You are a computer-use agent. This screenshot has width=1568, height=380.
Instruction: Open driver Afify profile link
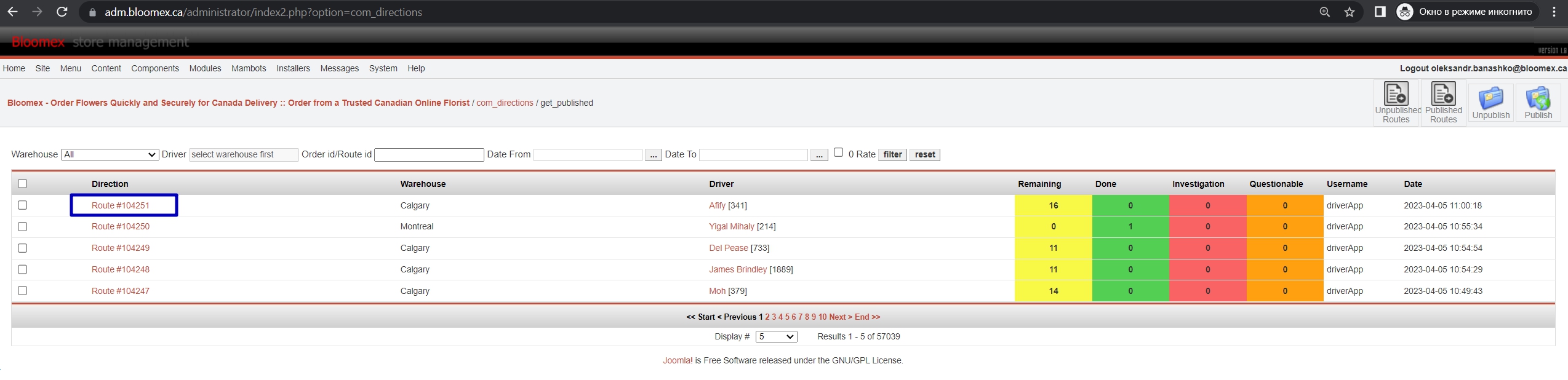coord(717,205)
